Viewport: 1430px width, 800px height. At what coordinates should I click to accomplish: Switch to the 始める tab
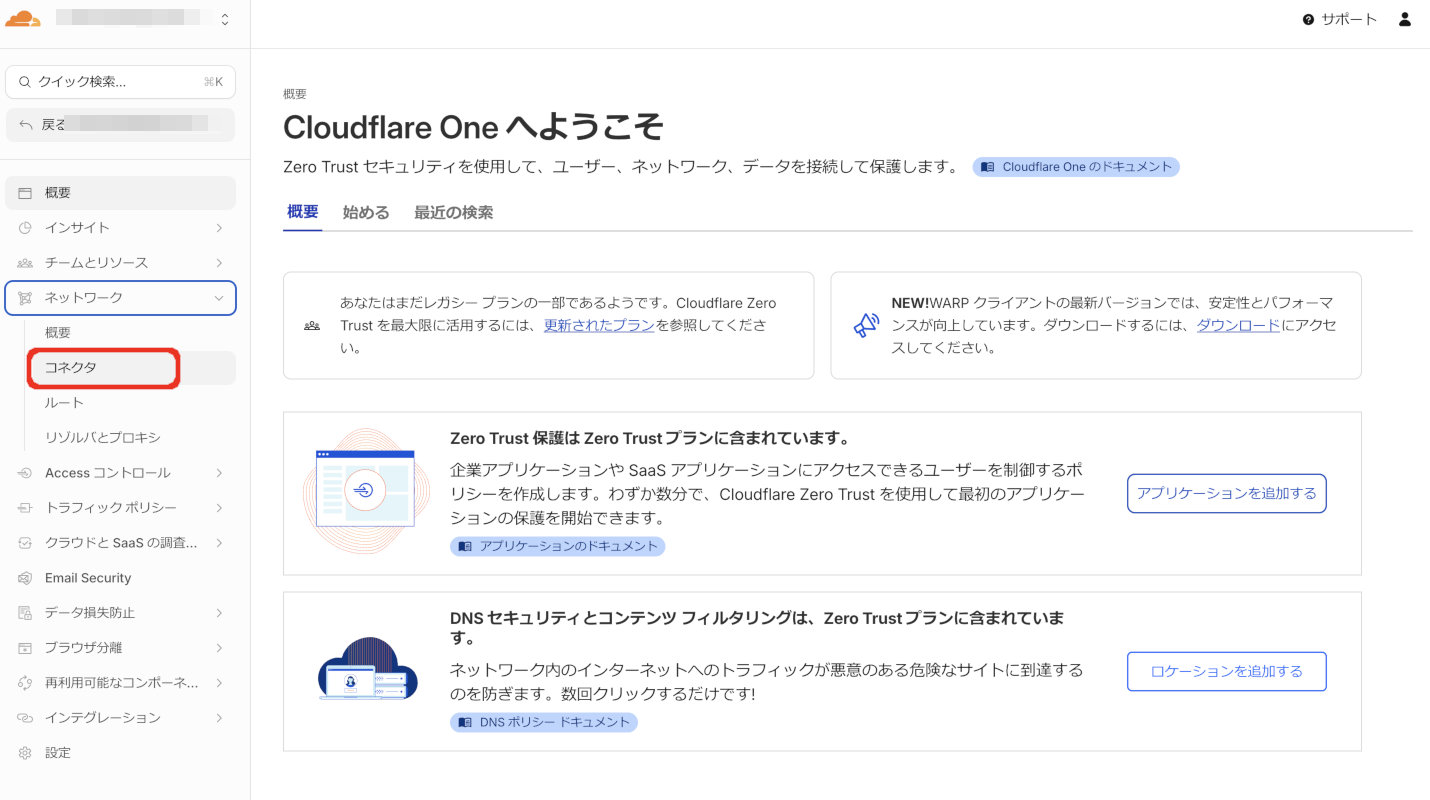tap(366, 212)
